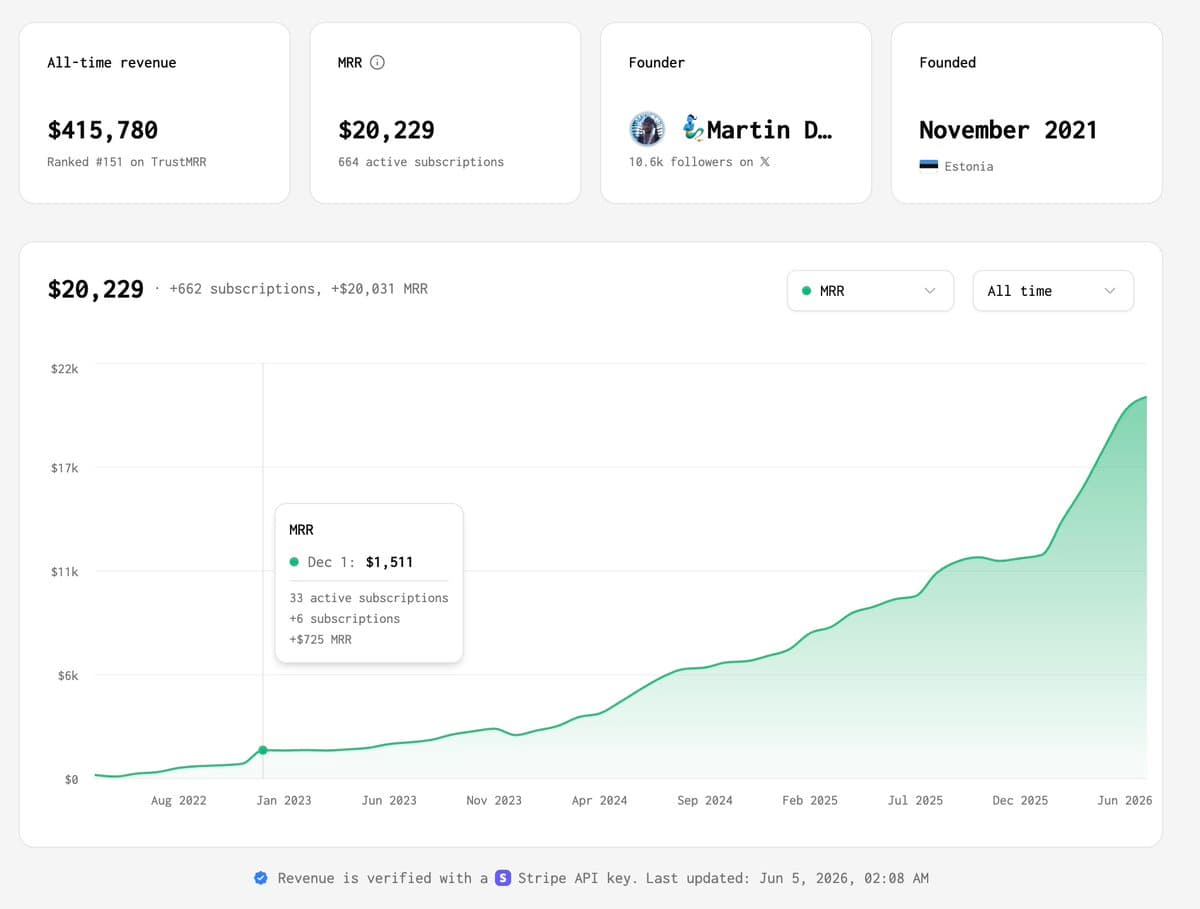The width and height of the screenshot is (1200, 909).
Task: Click "10.6k followers on X" text
Action: pos(699,162)
